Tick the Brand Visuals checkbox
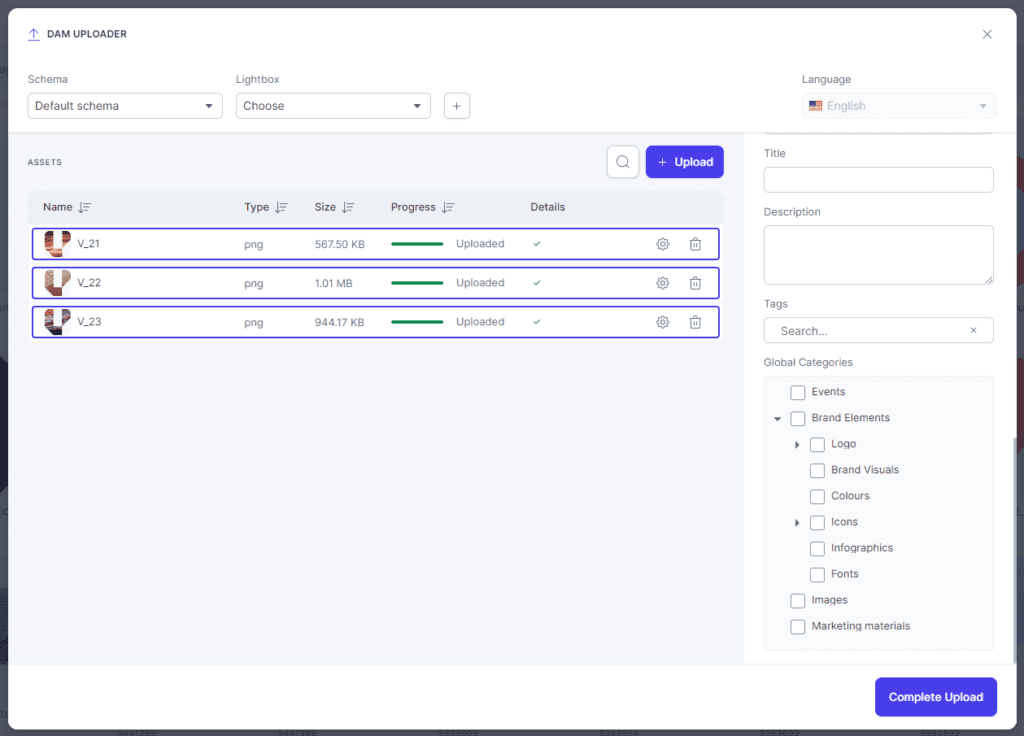Screen dimensions: 1024x736 [817, 470]
